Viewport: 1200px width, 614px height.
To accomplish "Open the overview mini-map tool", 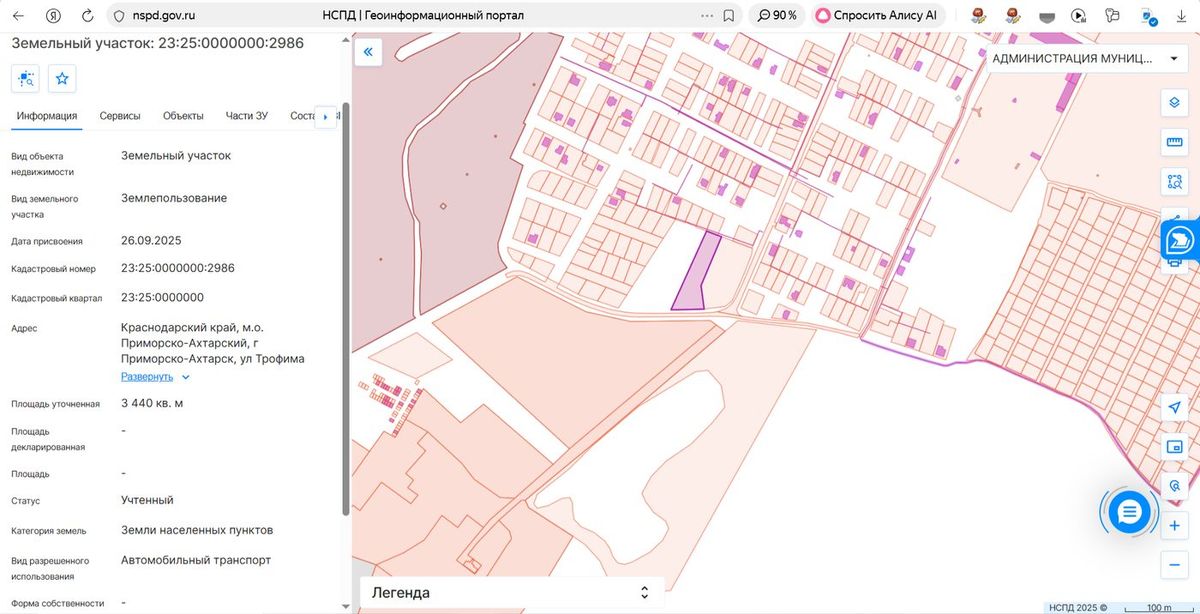I will [1174, 447].
